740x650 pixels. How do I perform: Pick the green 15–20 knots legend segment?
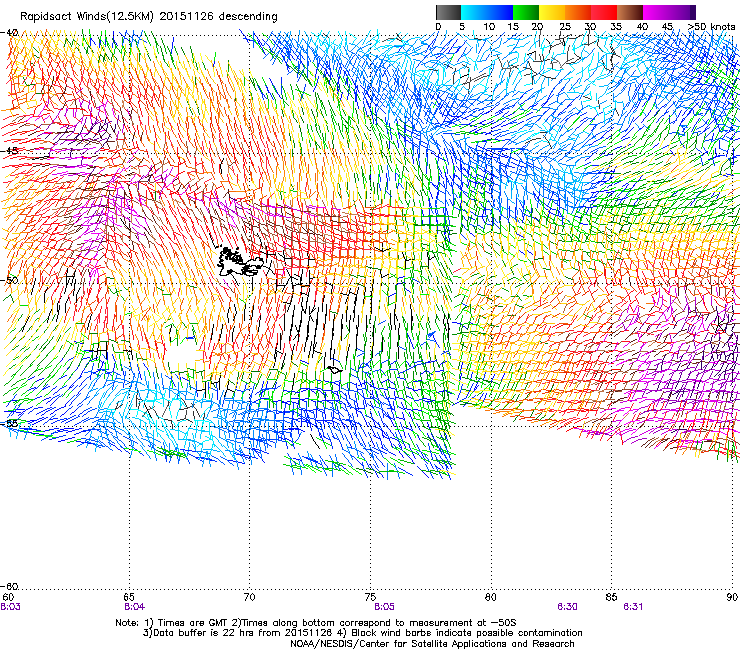pyautogui.click(x=526, y=12)
